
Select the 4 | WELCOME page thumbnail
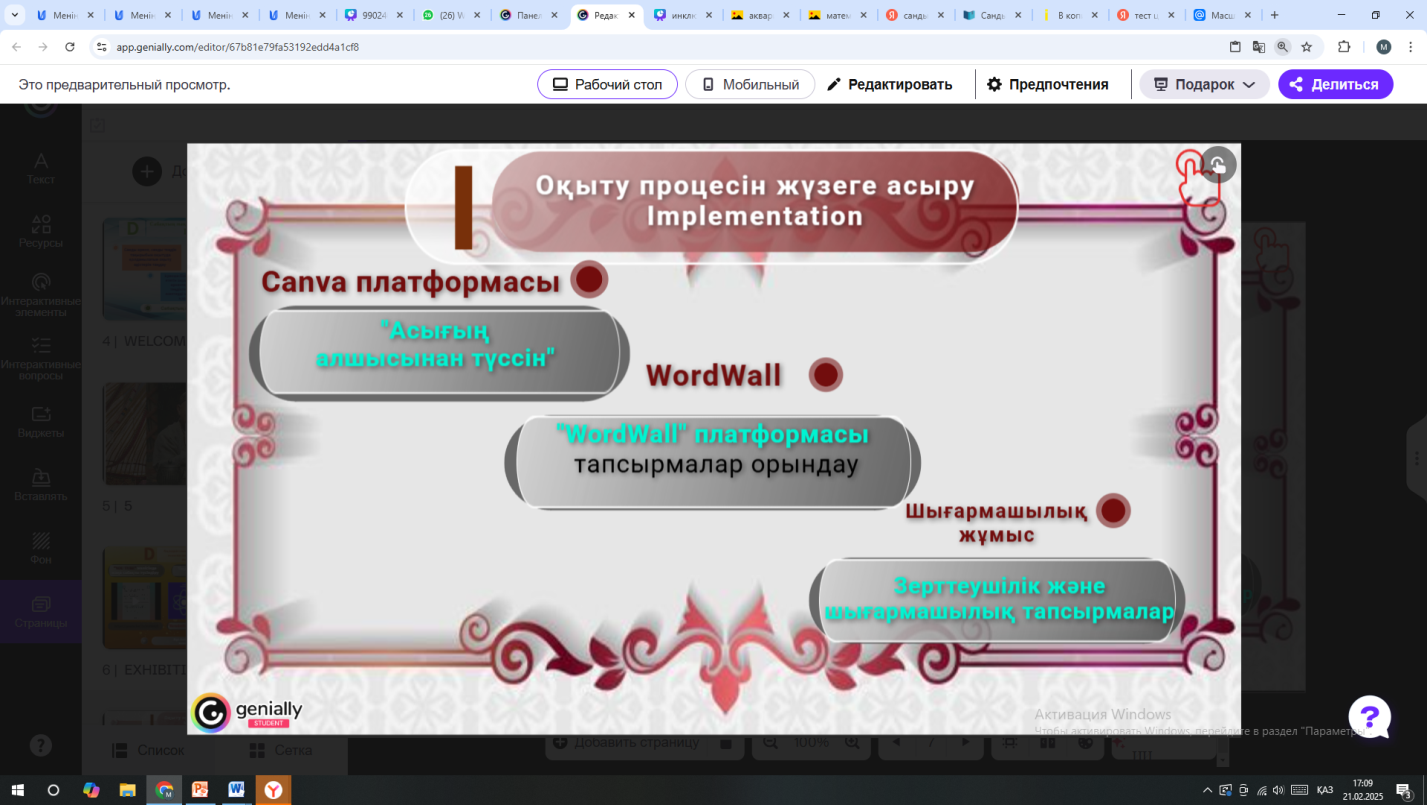pyautogui.click(x=145, y=270)
